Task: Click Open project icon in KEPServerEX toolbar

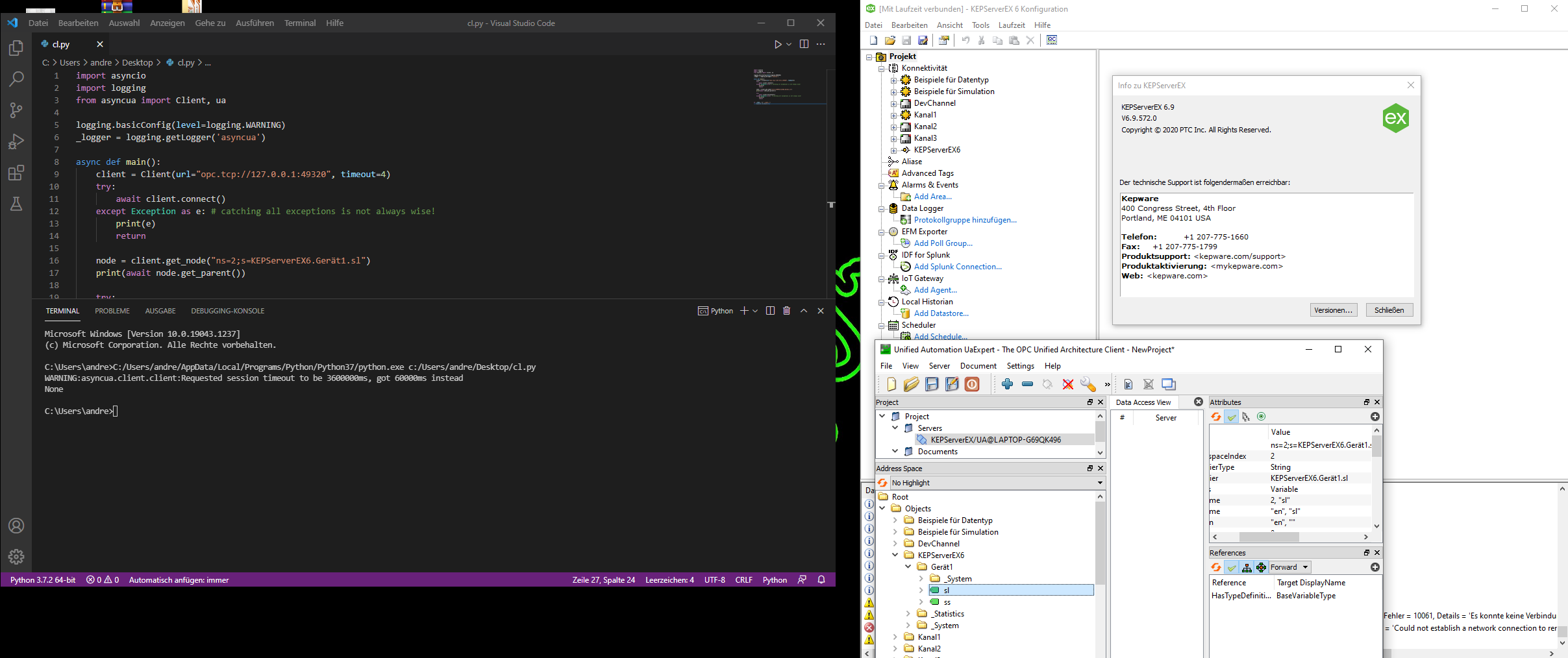Action: point(890,40)
